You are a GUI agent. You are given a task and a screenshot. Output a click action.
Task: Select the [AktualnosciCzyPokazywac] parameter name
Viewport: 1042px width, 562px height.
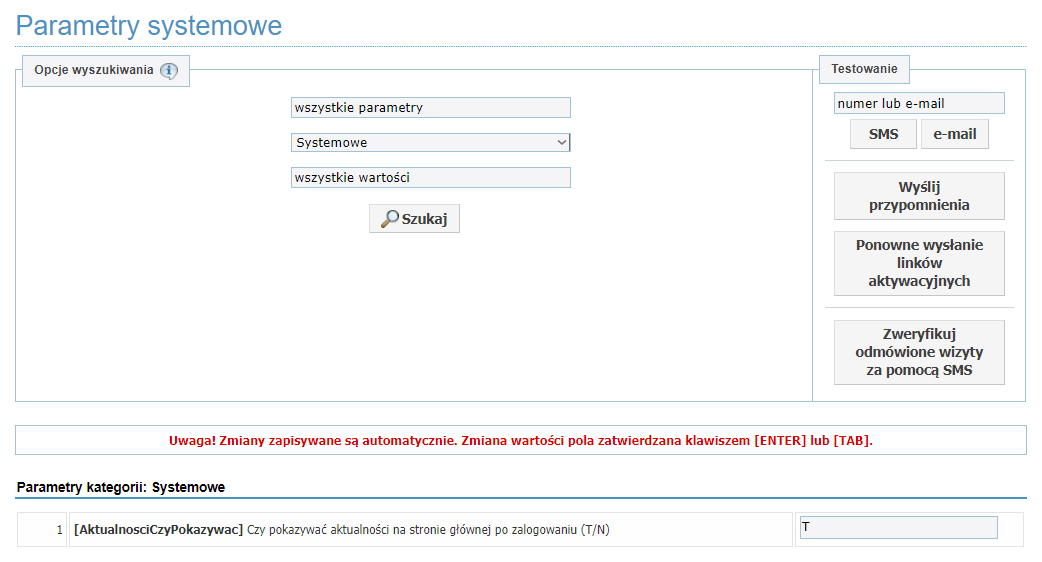(x=158, y=530)
